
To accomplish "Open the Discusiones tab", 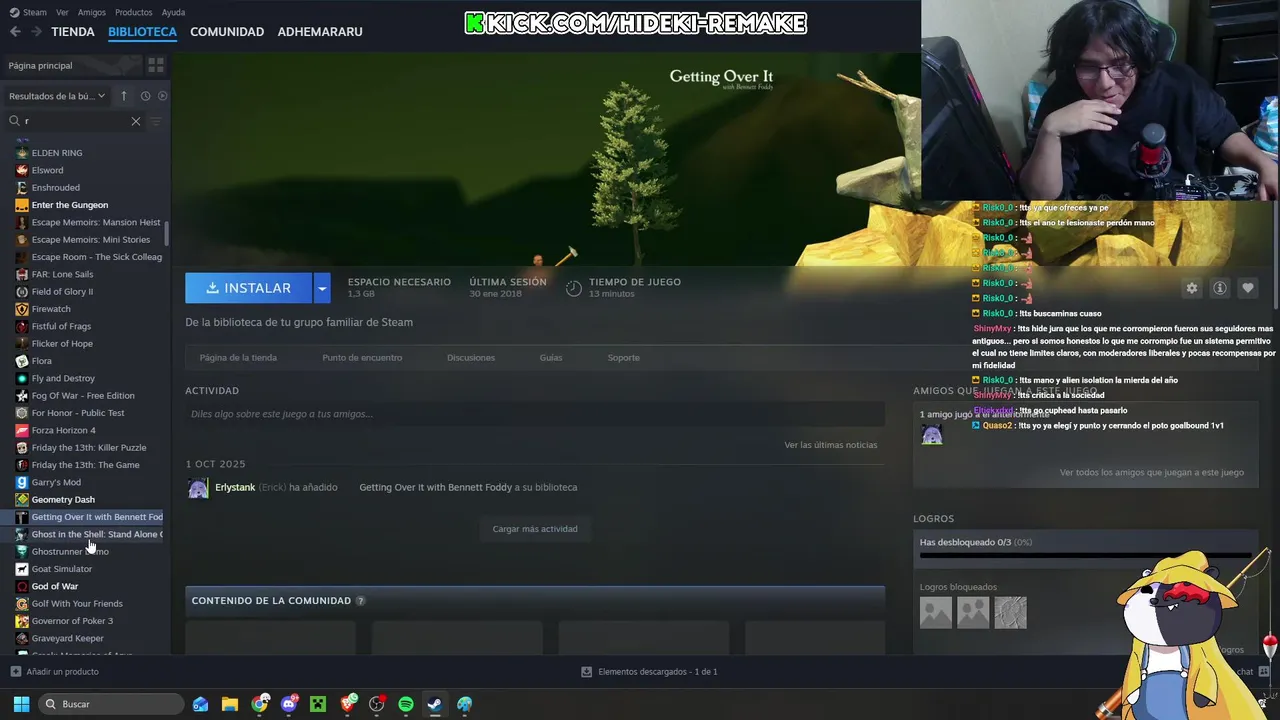I will click(471, 358).
